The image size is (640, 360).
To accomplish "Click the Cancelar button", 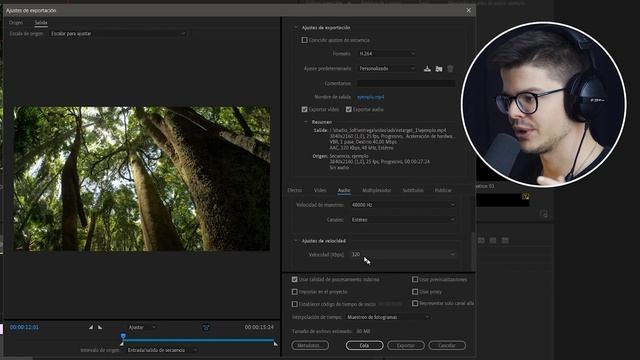I will tap(447, 345).
